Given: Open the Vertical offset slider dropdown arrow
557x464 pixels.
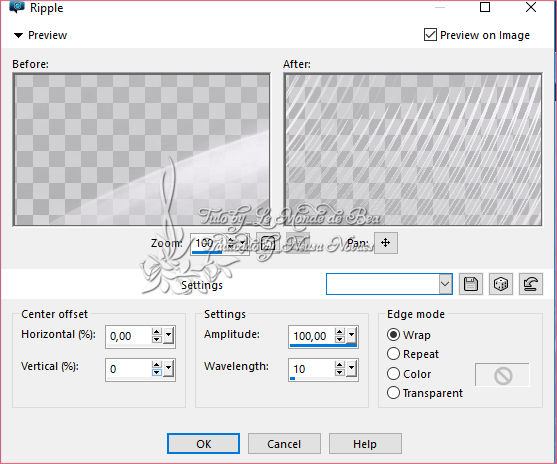Looking at the screenshot, I should [169, 369].
